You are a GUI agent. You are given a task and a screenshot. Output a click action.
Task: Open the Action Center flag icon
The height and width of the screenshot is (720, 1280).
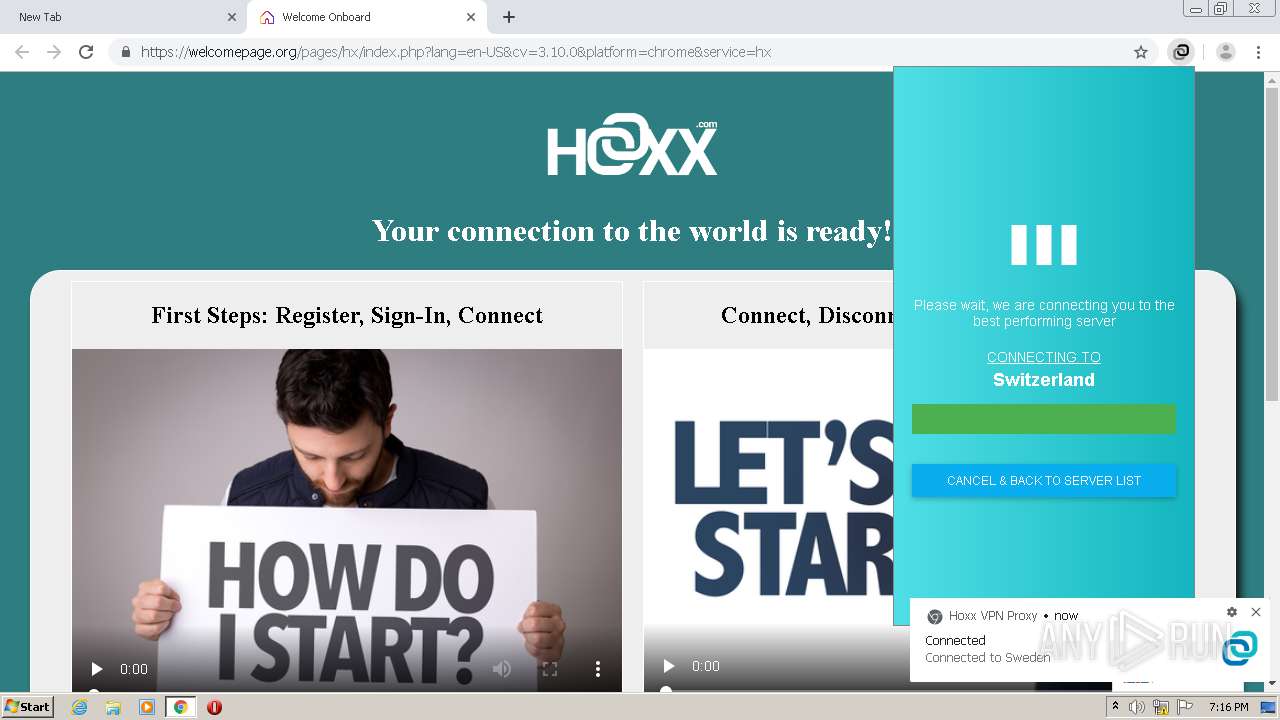[1185, 707]
